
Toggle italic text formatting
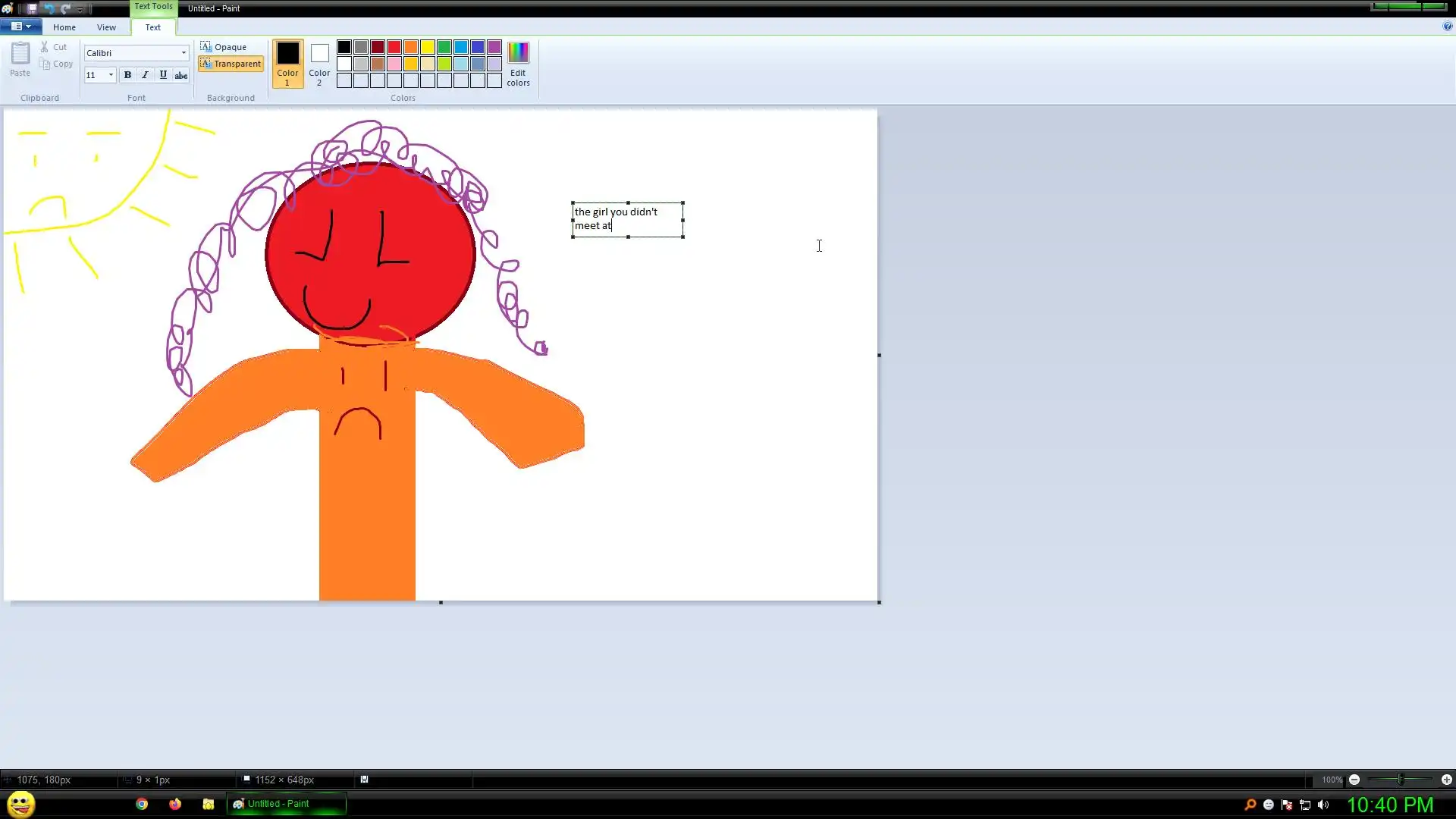click(145, 74)
